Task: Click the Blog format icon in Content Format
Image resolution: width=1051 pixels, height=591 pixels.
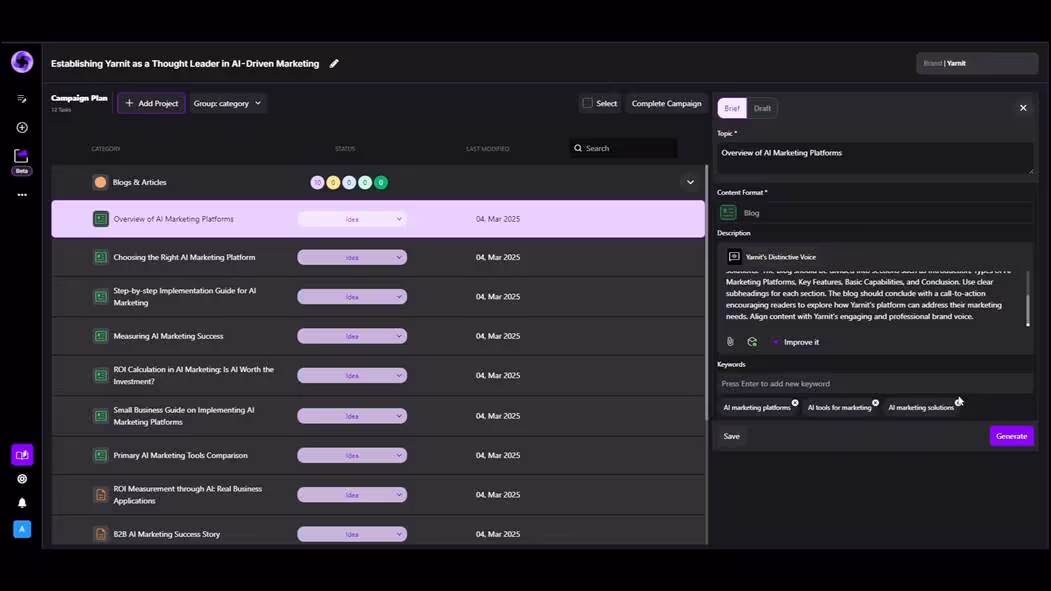Action: [x=729, y=212]
